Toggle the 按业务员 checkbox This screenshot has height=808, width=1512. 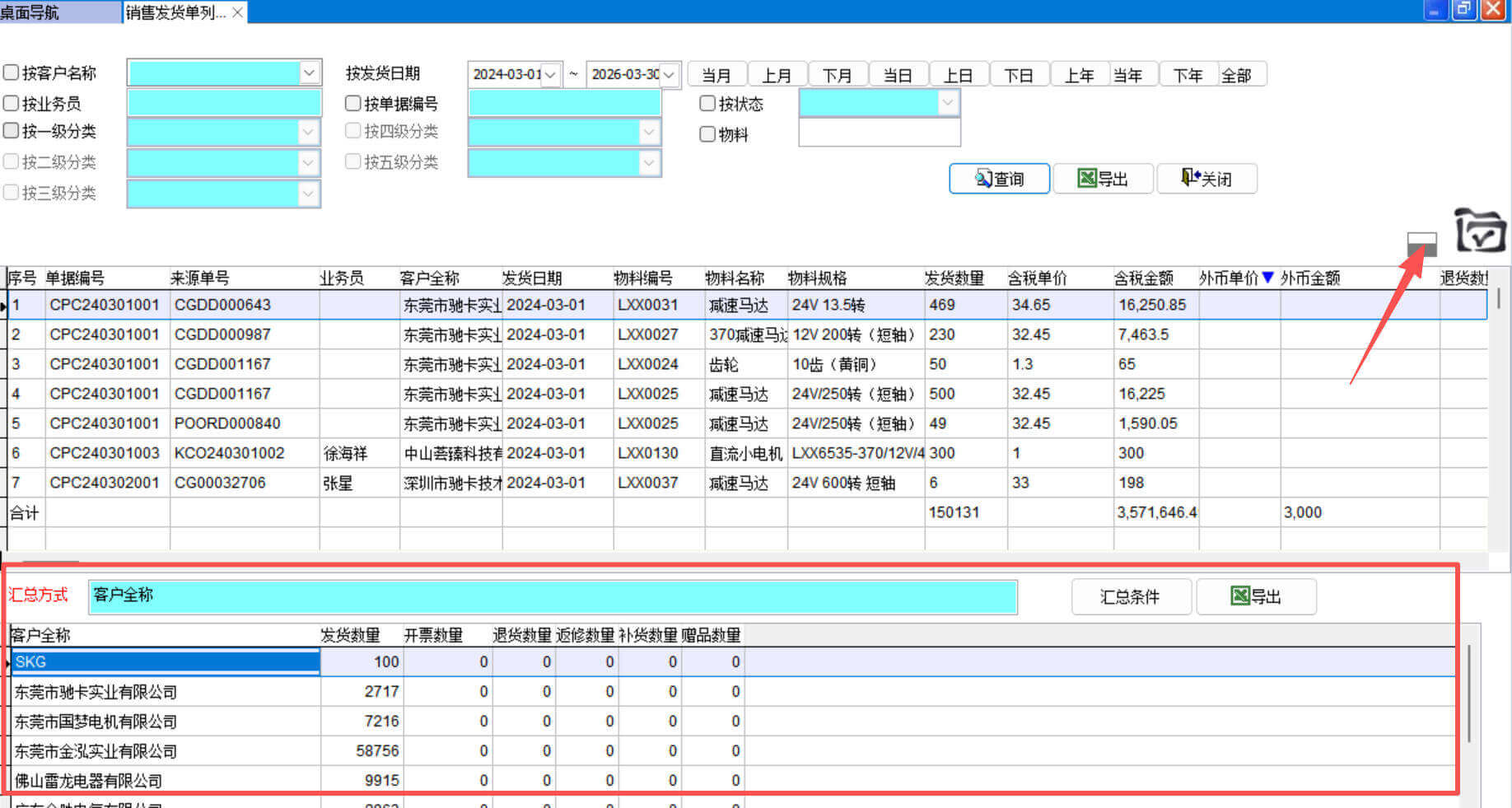(12, 103)
